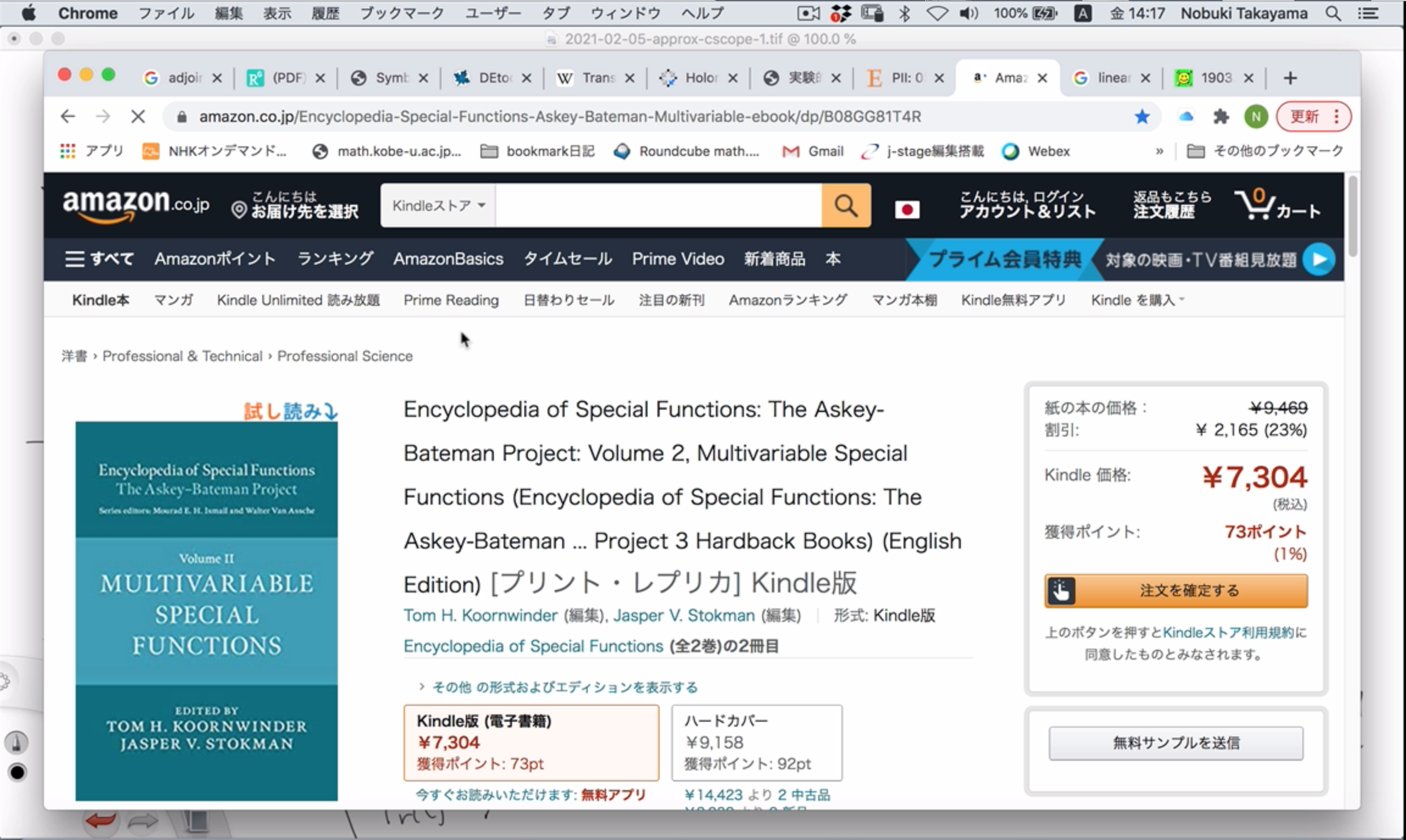The height and width of the screenshot is (840, 1406).
Task: Select the ハードカバー format option
Action: coord(757,742)
